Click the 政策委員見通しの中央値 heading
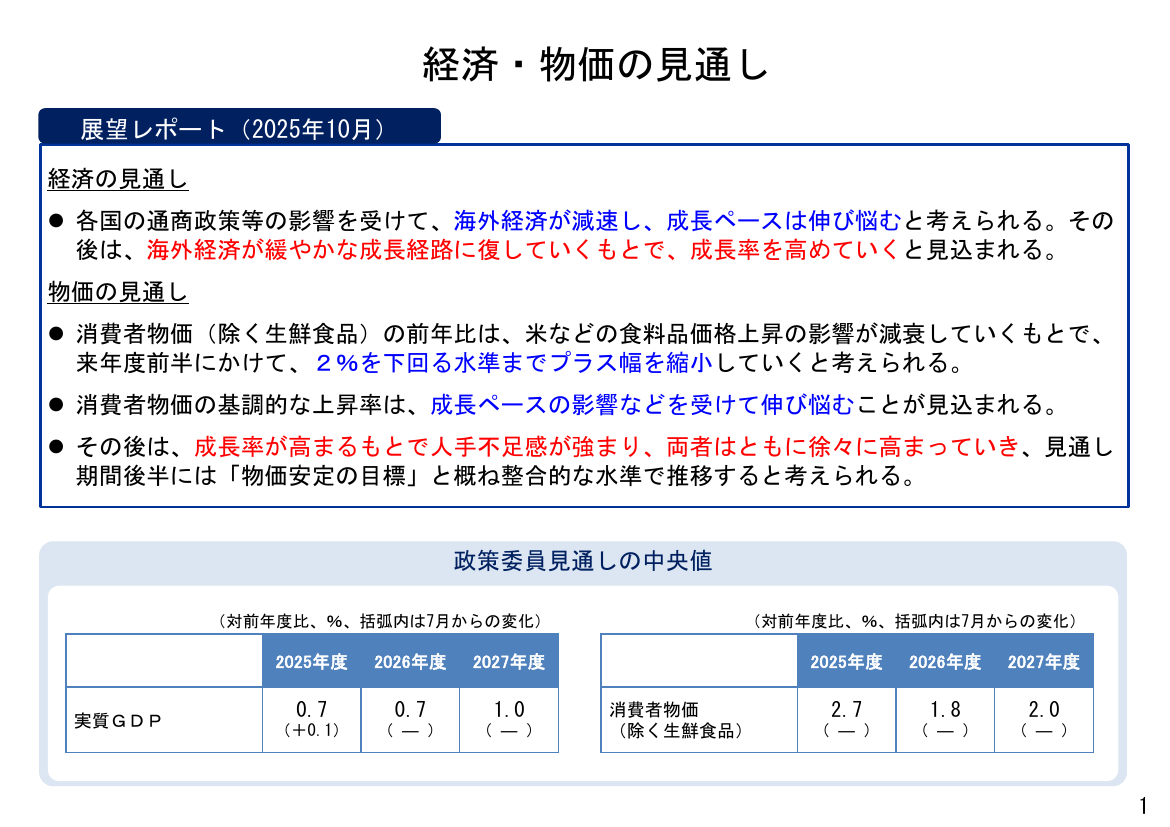Screen dimensions: 1170x827 583,561
